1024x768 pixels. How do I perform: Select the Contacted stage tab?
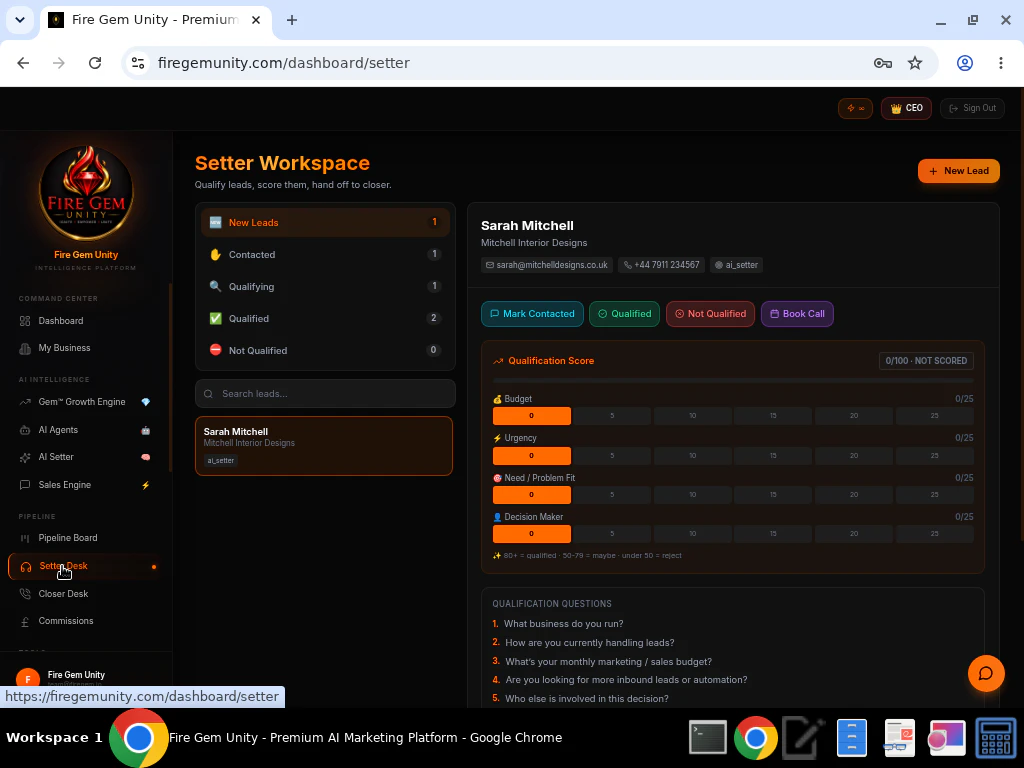(x=325, y=255)
